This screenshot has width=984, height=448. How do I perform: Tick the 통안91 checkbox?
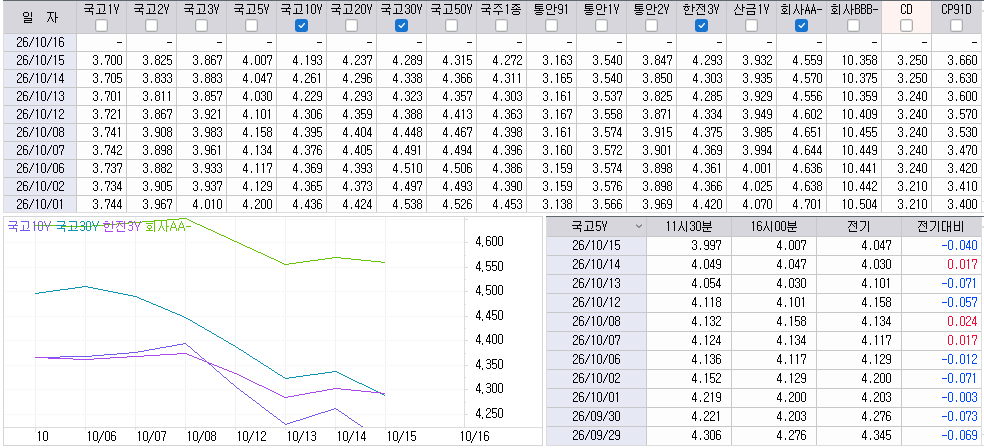pos(552,26)
